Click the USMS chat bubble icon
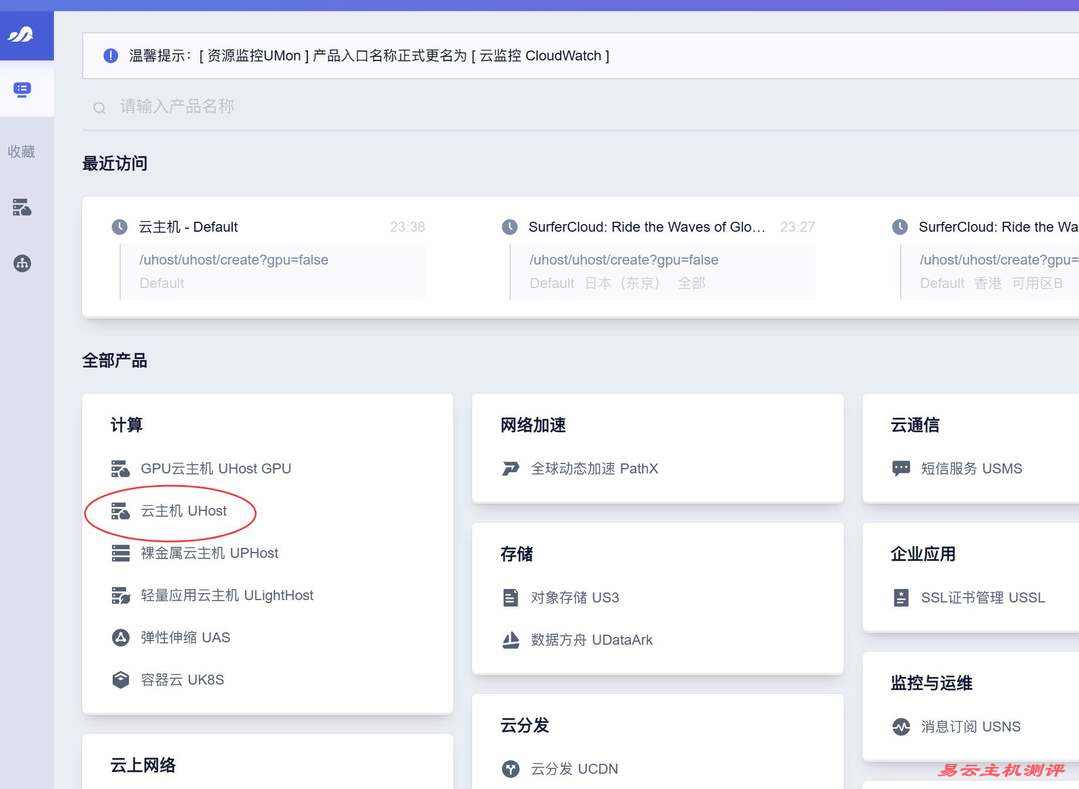Screen dimensions: 1079x789 coord(899,468)
